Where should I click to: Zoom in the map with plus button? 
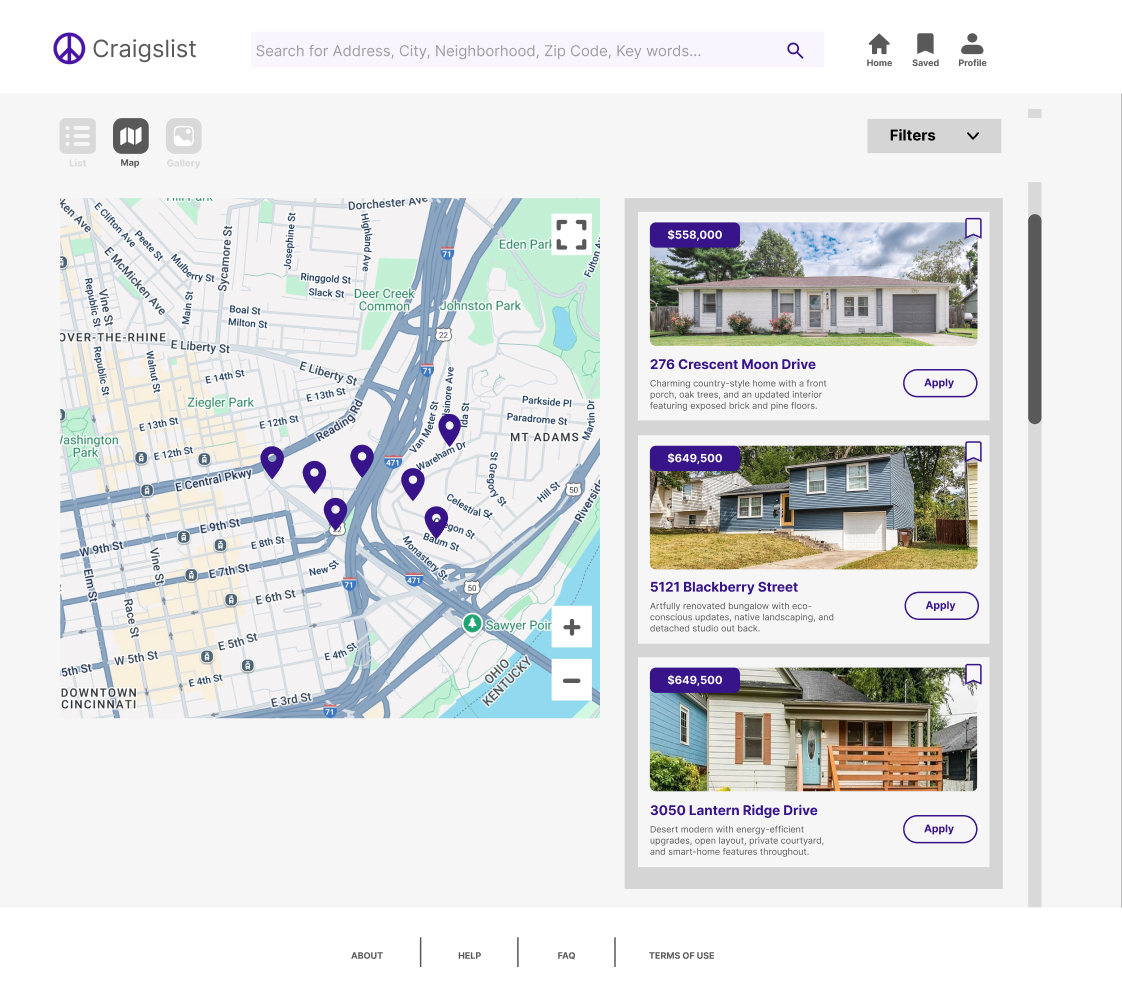[x=571, y=627]
